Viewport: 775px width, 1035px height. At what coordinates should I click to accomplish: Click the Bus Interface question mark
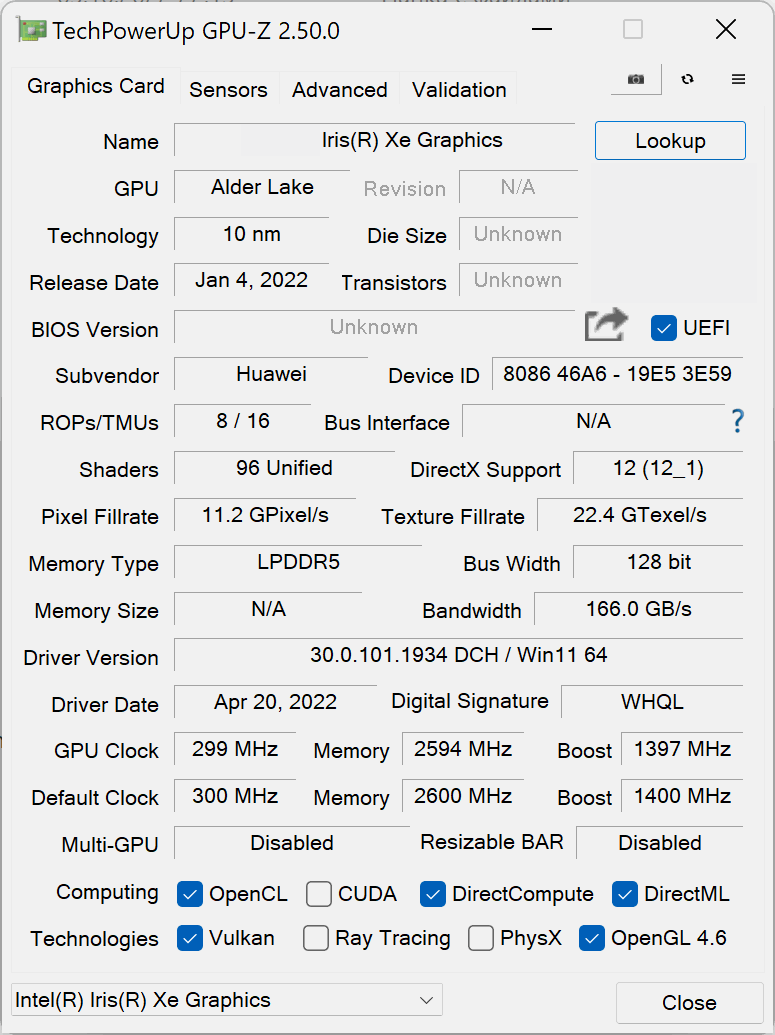[x=738, y=421]
